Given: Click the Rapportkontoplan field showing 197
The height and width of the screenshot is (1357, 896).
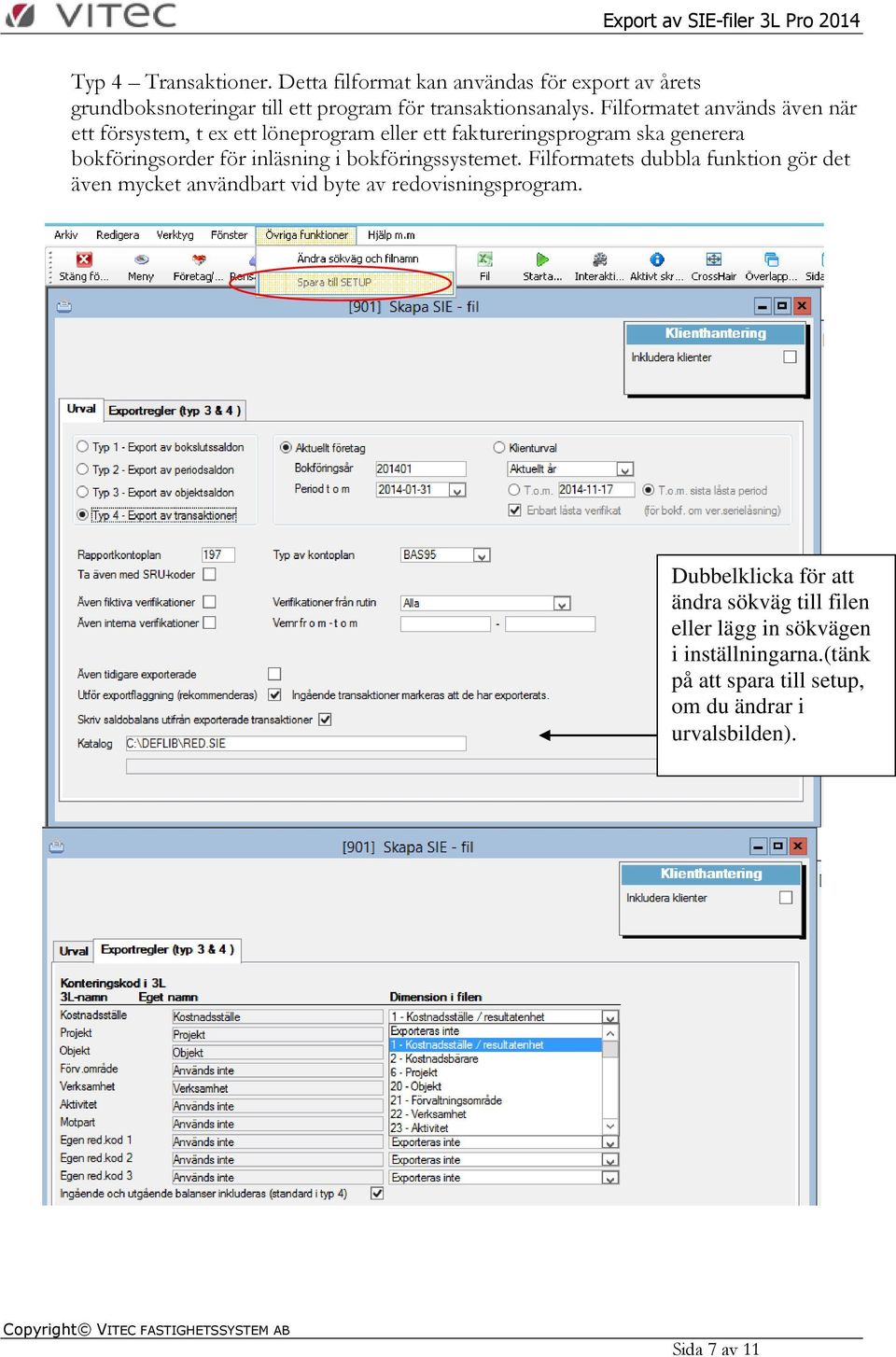Looking at the screenshot, I should 218,554.
